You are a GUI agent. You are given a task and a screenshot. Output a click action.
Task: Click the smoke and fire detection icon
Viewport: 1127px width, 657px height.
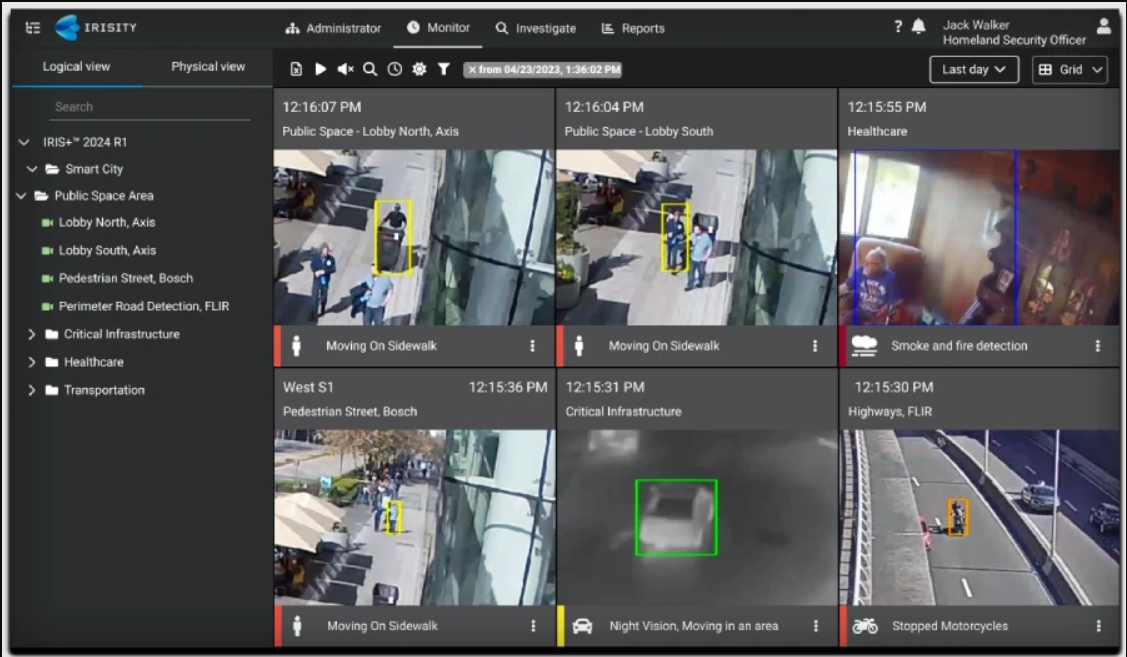coord(864,346)
